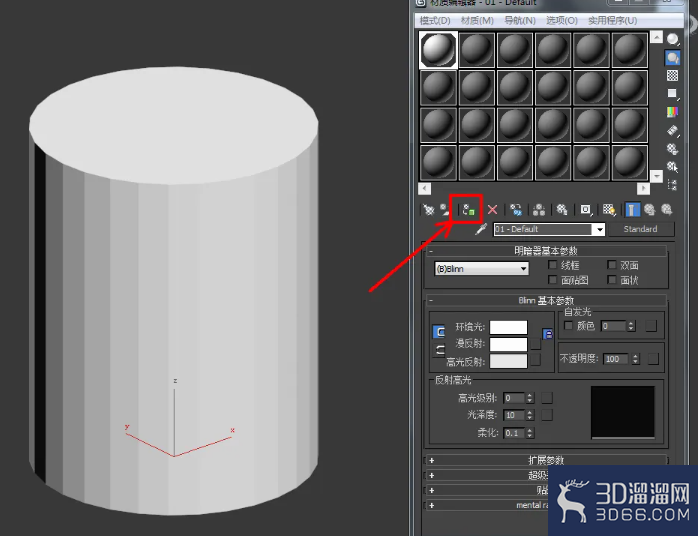Image resolution: width=698 pixels, height=536 pixels.
Task: Select the first active material sample slot
Action: click(438, 50)
